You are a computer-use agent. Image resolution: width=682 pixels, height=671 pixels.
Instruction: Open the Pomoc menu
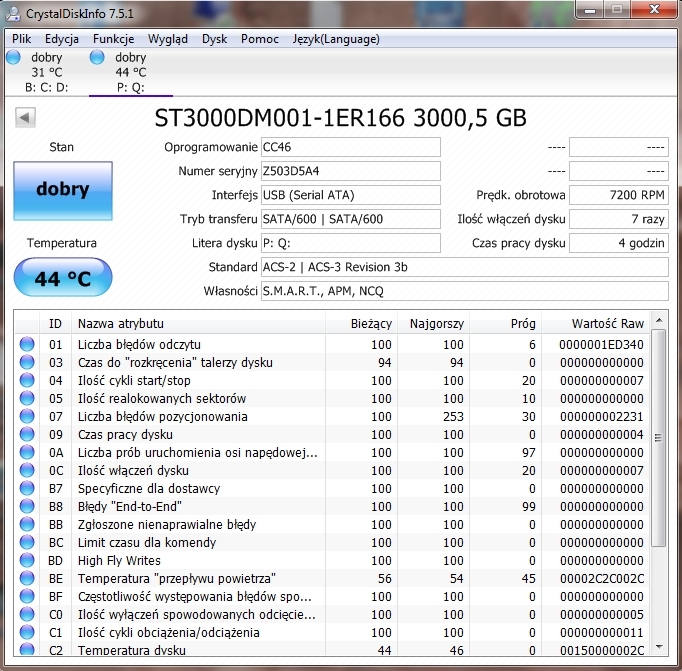[260, 39]
